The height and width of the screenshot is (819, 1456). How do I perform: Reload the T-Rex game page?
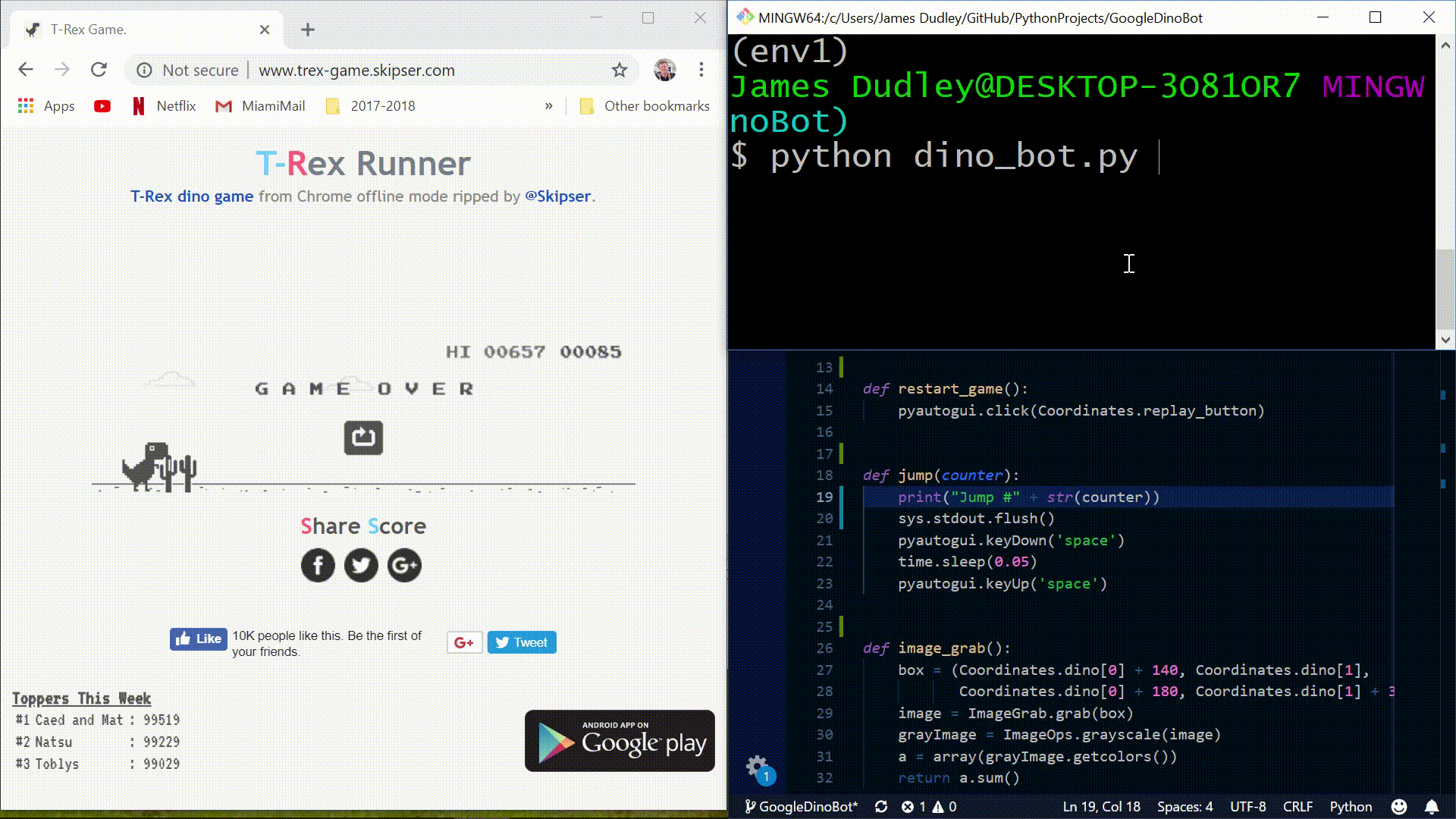(99, 70)
